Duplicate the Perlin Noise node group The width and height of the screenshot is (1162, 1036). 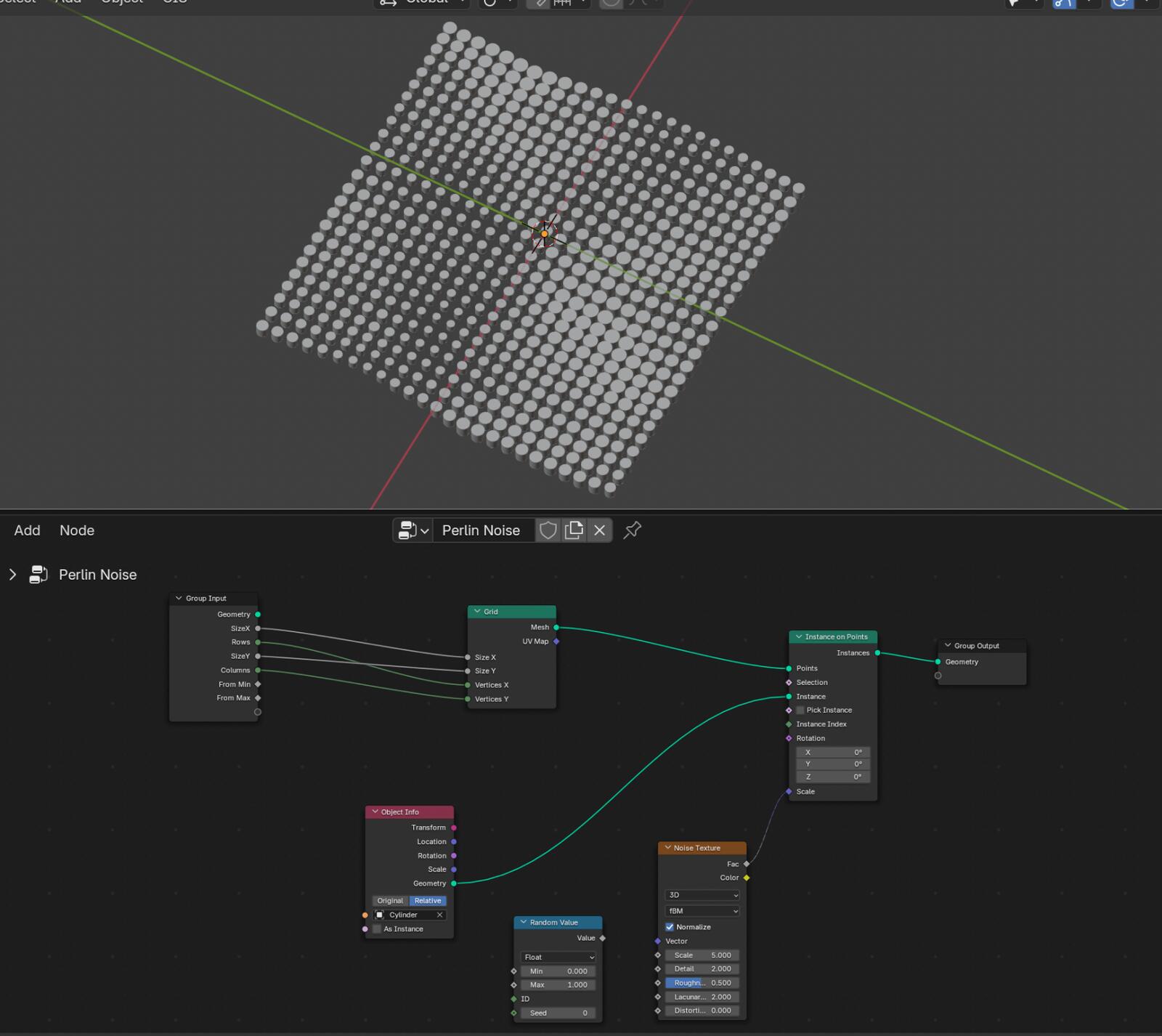[574, 530]
